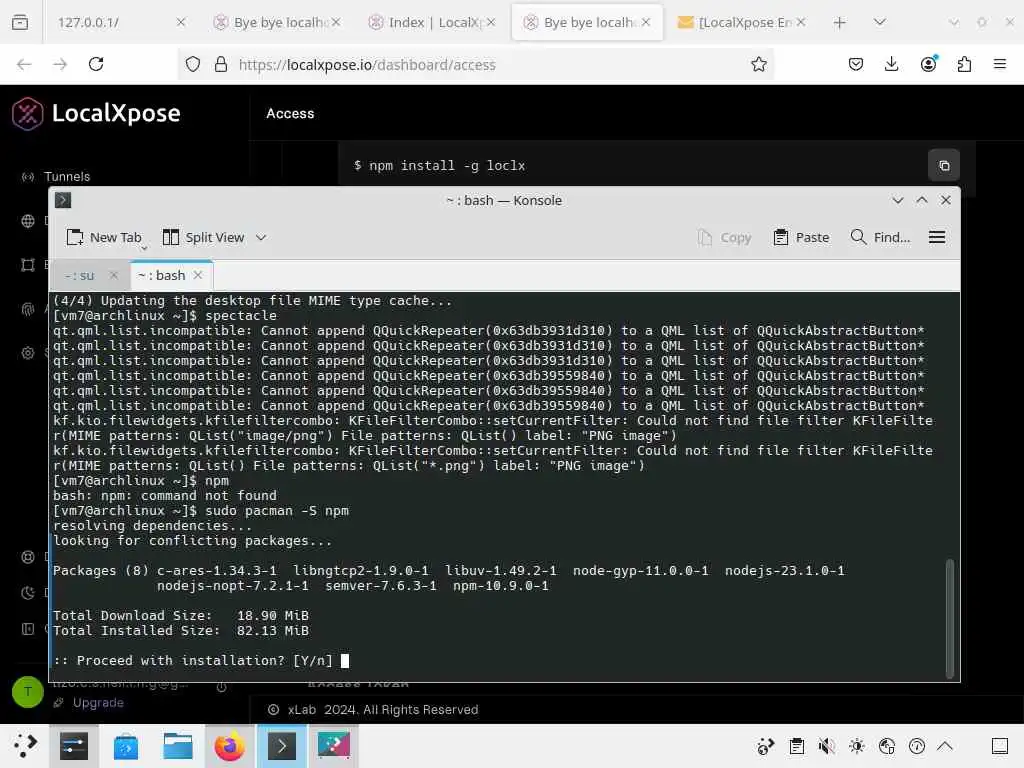Open the Dolphin file manager in taskbar

pyautogui.click(x=178, y=746)
